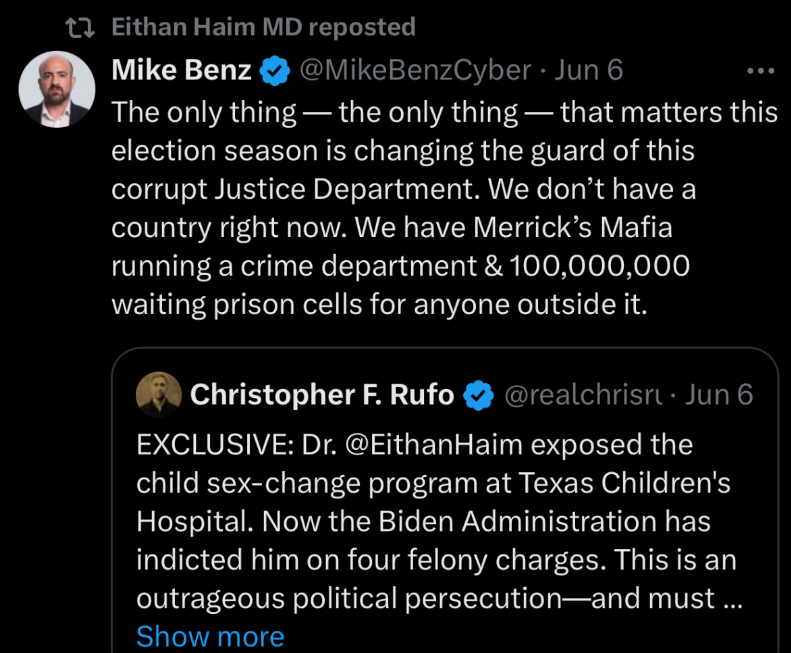Open the three-dot more options menu

point(760,71)
